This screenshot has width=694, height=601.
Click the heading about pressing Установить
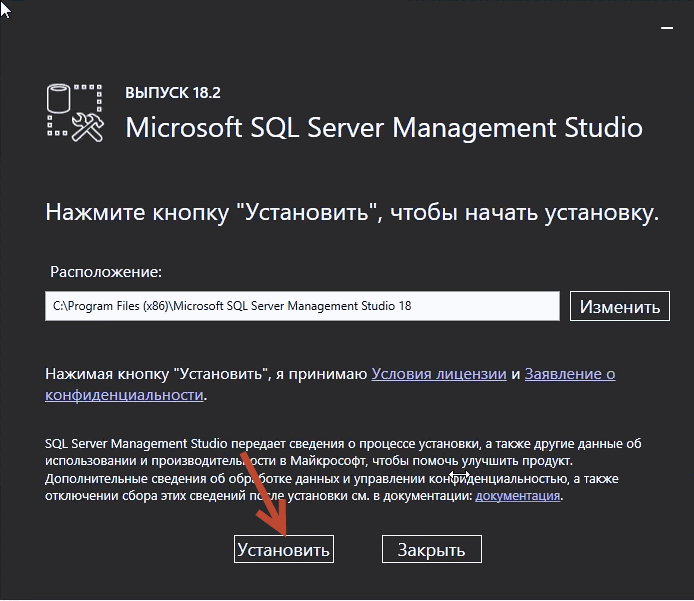352,213
